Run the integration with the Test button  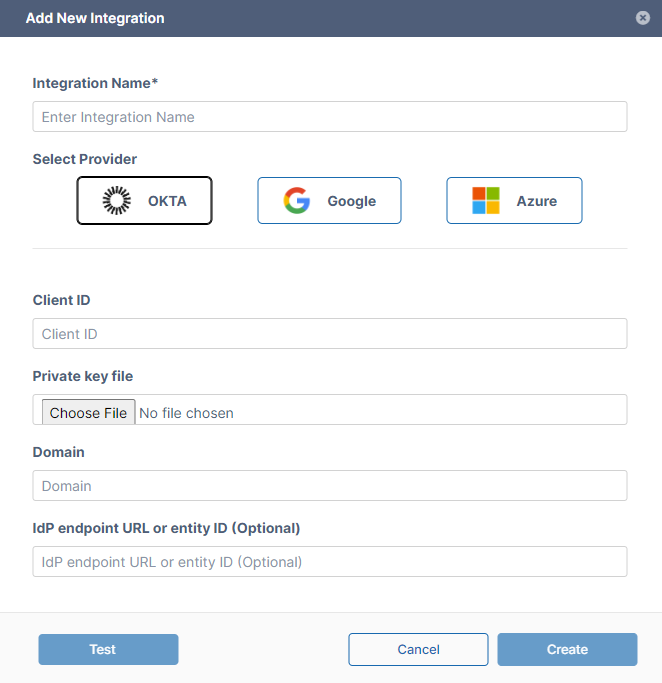108,649
